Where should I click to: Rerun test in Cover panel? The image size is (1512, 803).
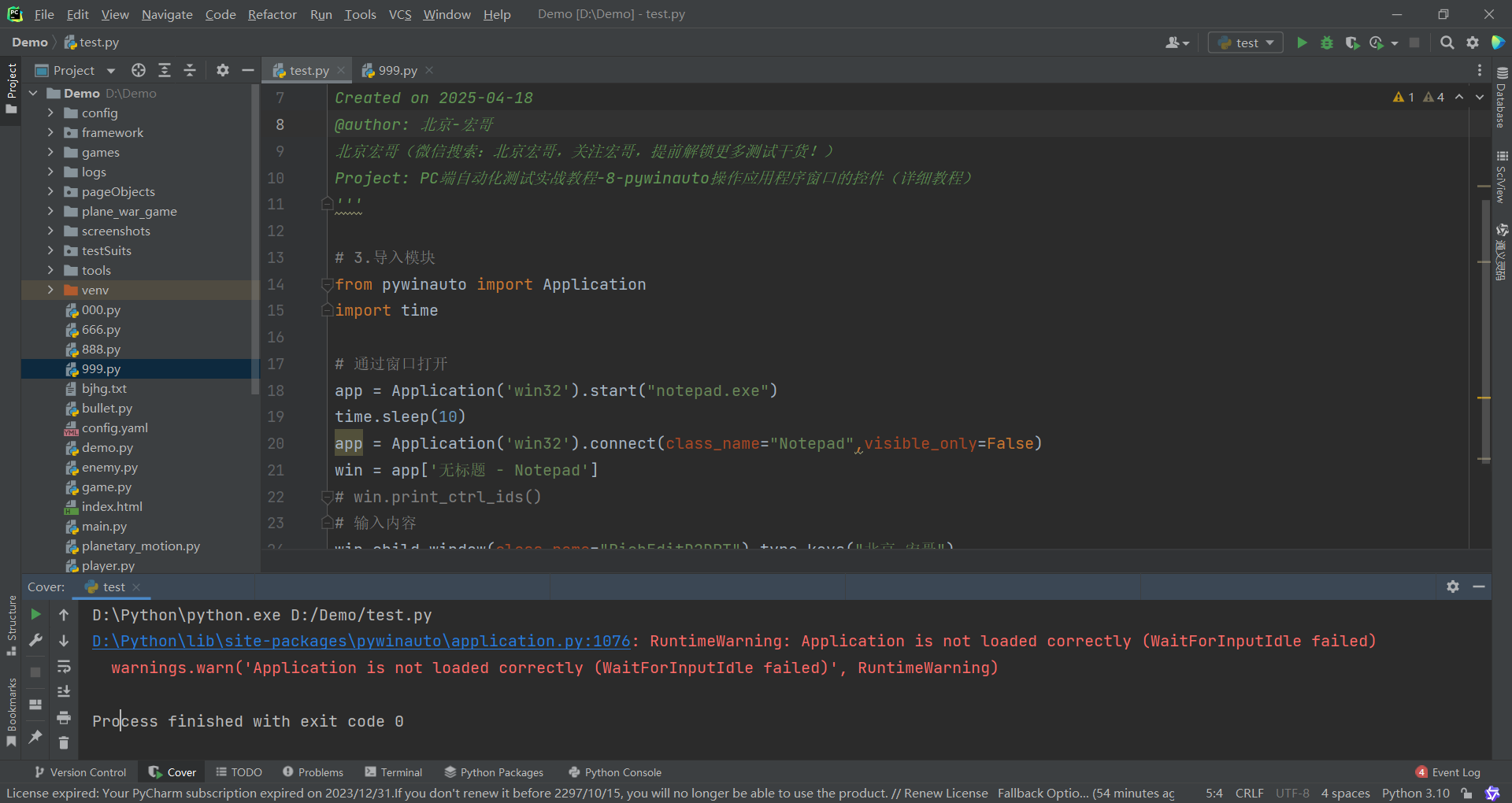coord(35,614)
